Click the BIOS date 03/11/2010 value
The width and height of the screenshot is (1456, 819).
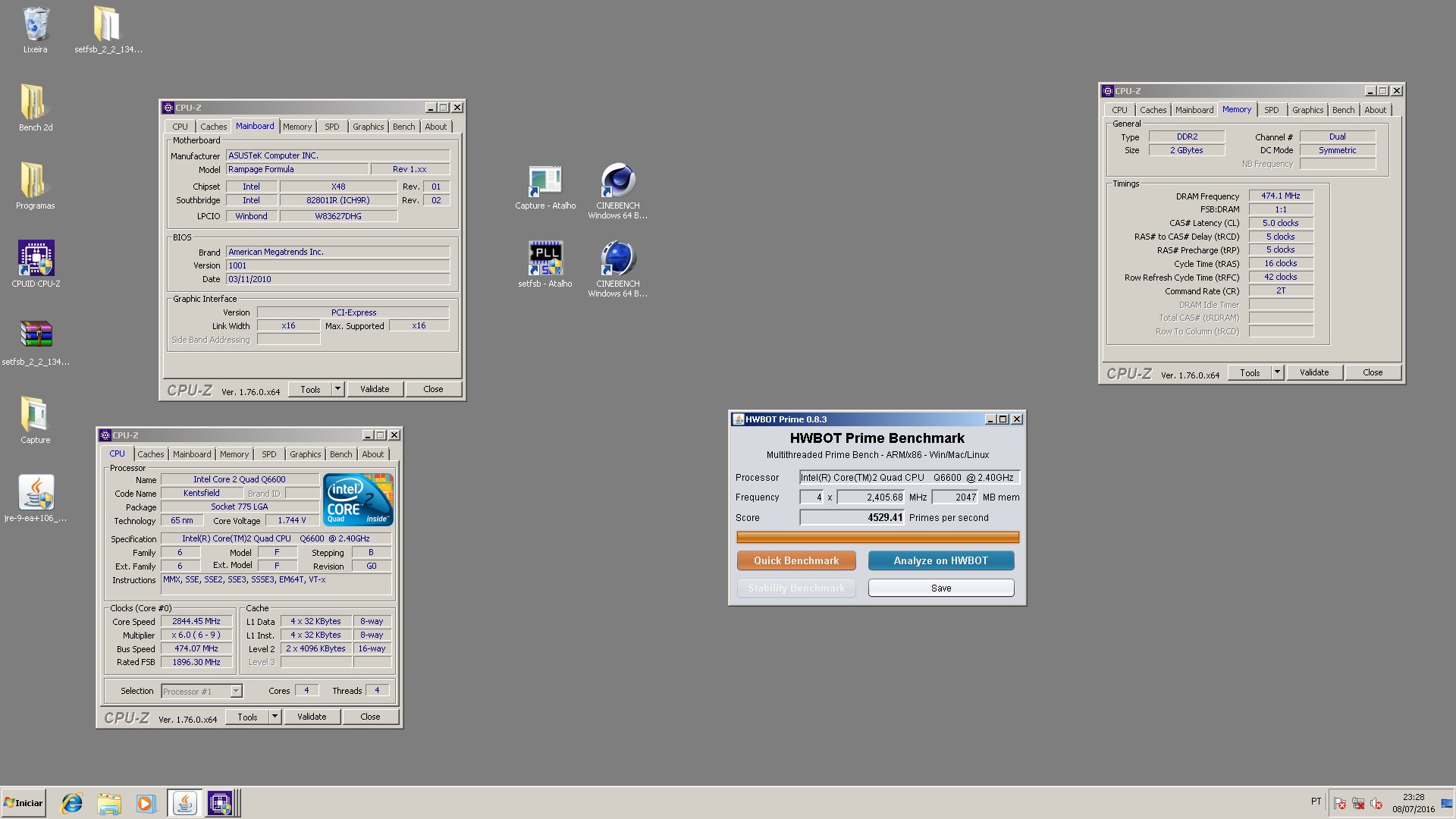click(x=337, y=279)
